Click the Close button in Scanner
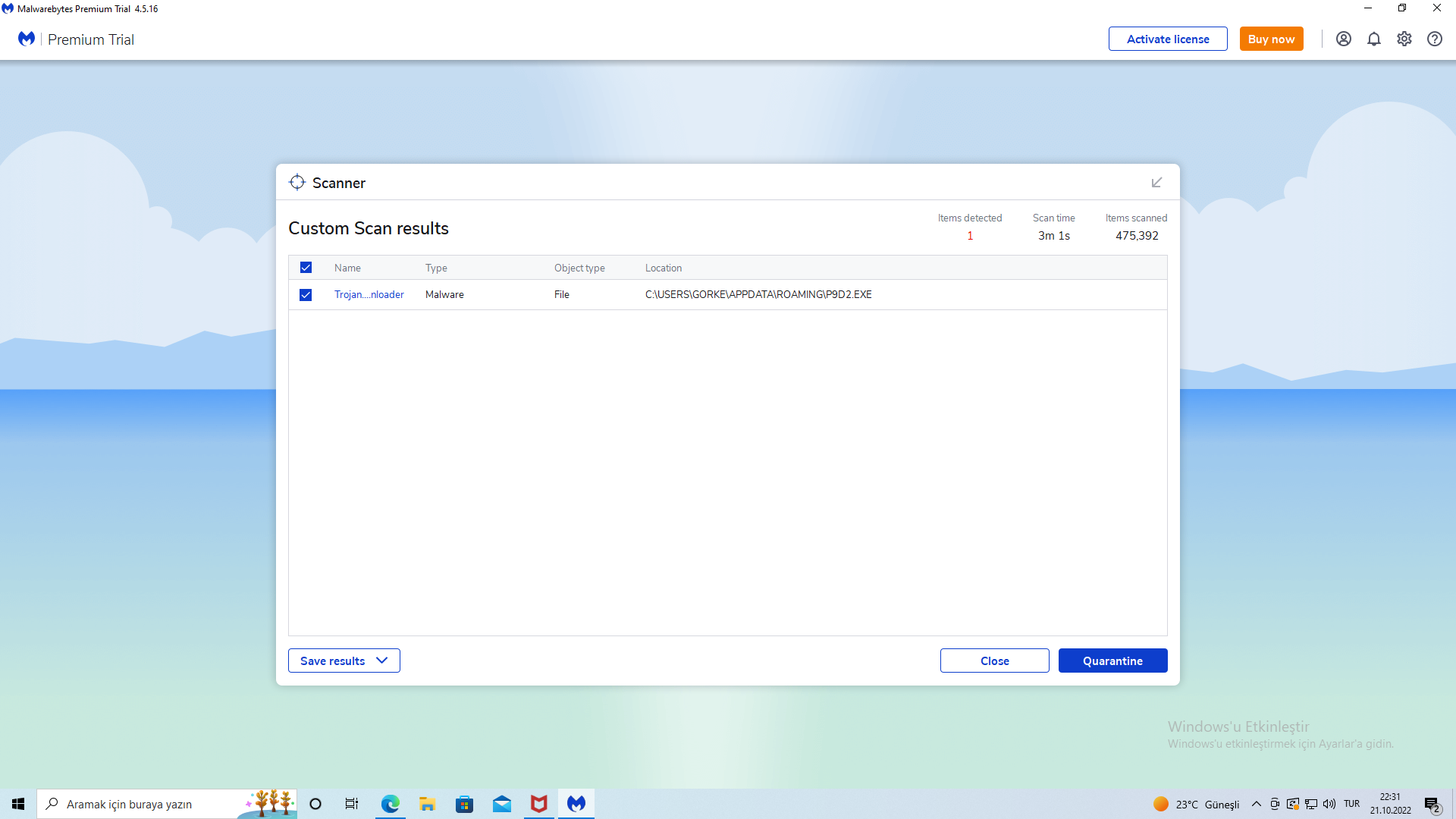 [x=994, y=661]
